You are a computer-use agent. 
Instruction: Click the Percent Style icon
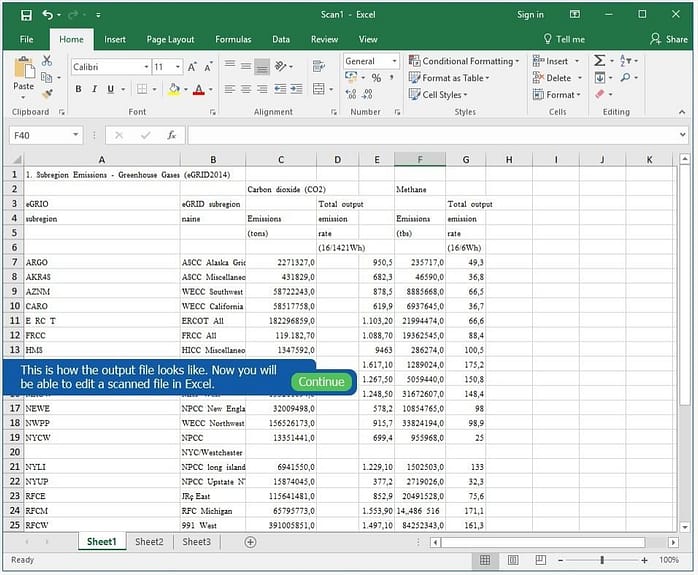coord(376,78)
